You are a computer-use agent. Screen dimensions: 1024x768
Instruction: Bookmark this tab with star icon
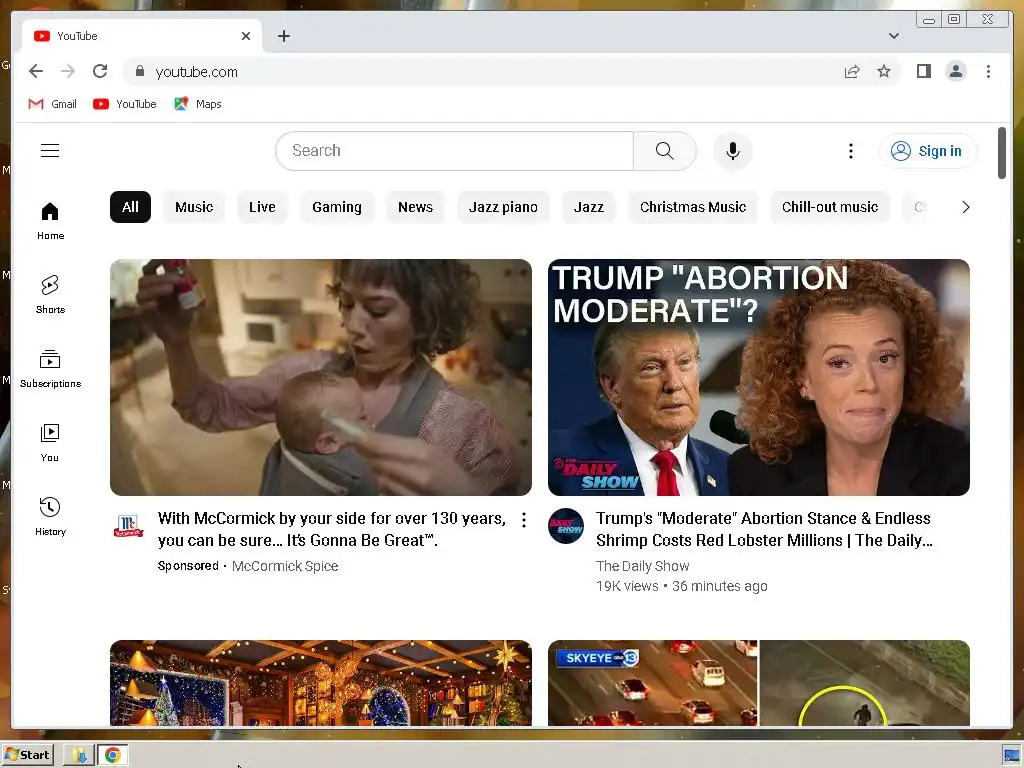(x=884, y=72)
